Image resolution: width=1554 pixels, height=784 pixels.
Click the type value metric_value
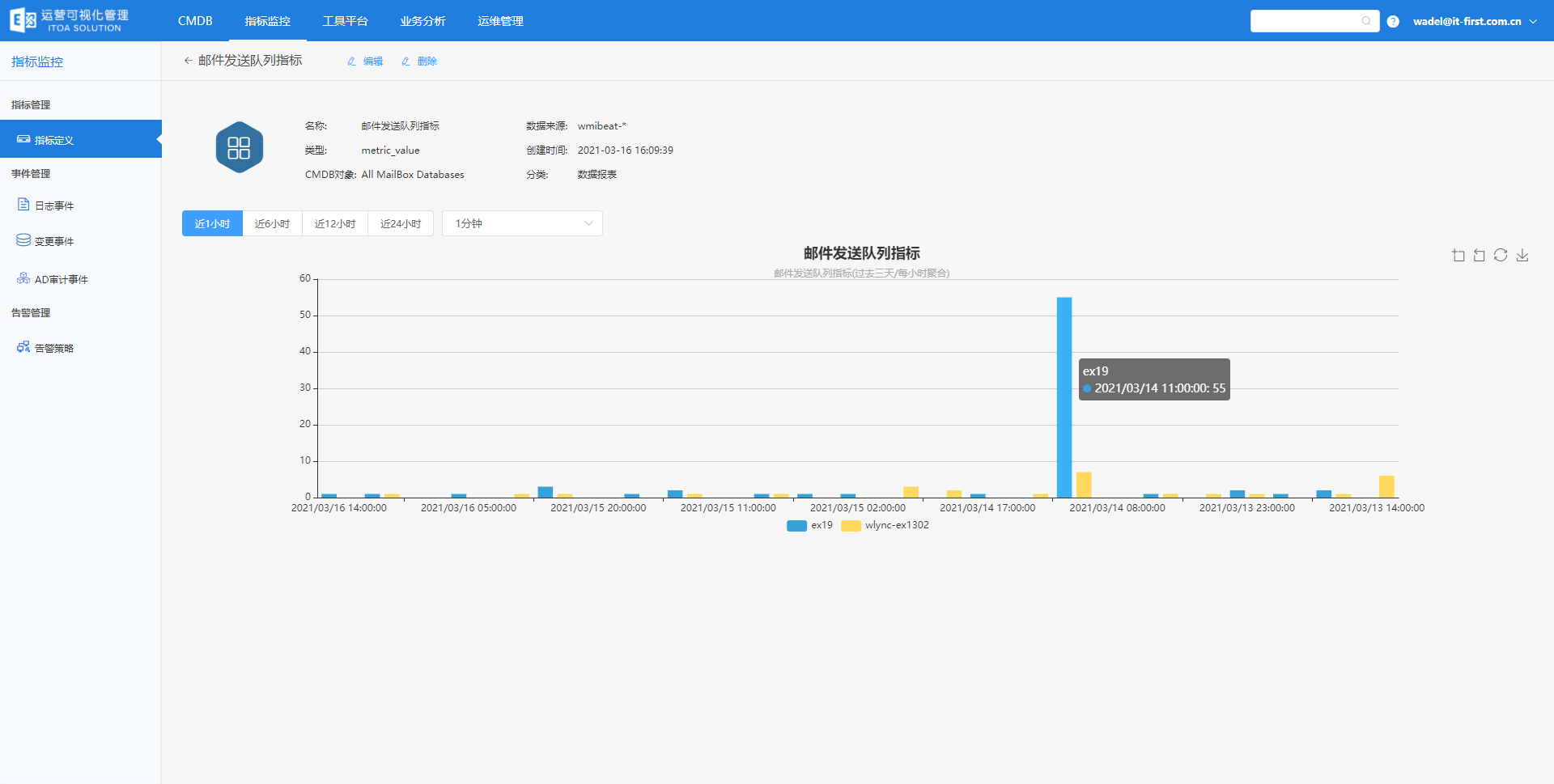point(390,150)
